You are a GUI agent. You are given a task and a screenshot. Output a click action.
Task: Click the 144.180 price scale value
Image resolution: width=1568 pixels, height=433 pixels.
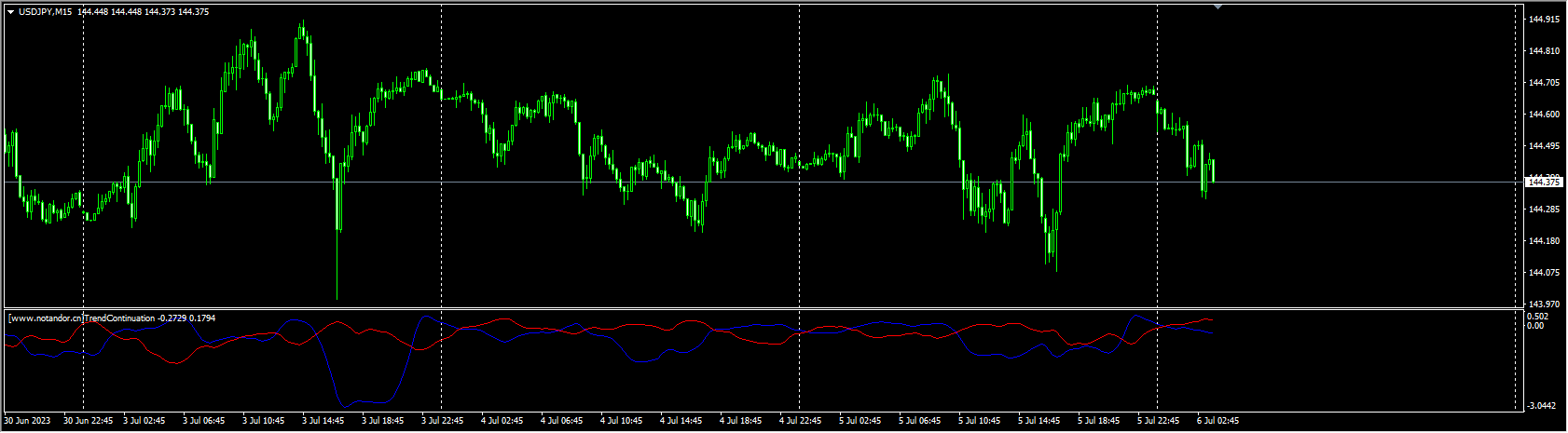[1545, 240]
